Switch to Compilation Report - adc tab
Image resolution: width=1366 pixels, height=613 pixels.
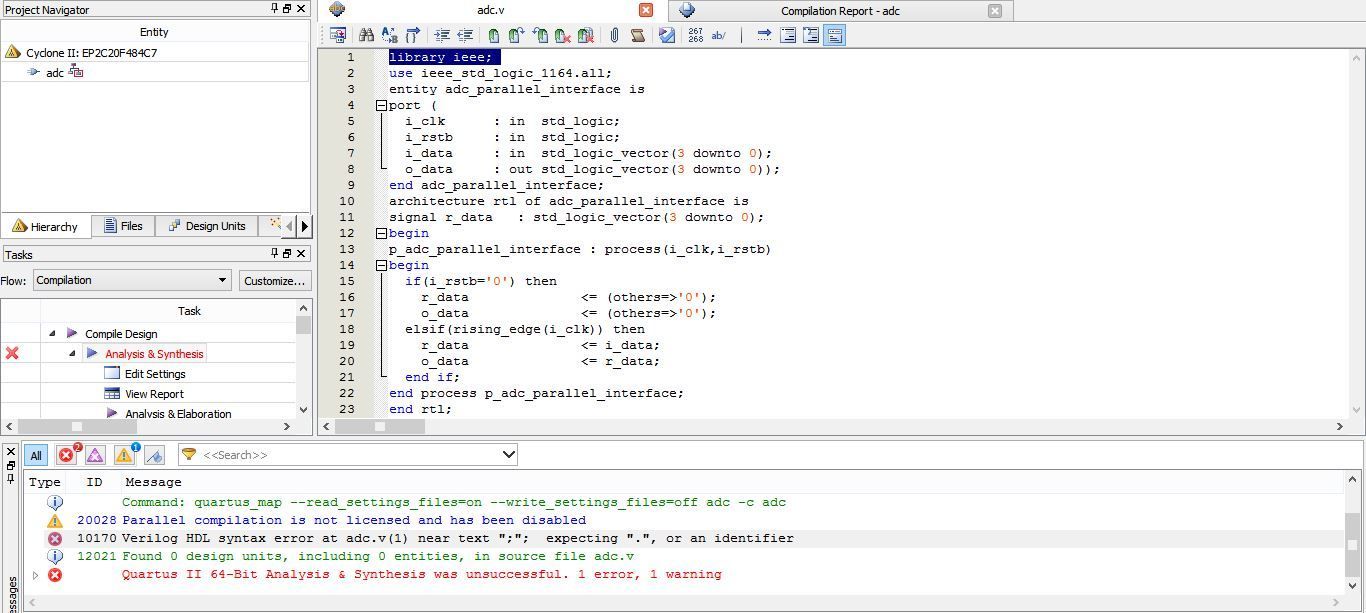click(x=840, y=10)
